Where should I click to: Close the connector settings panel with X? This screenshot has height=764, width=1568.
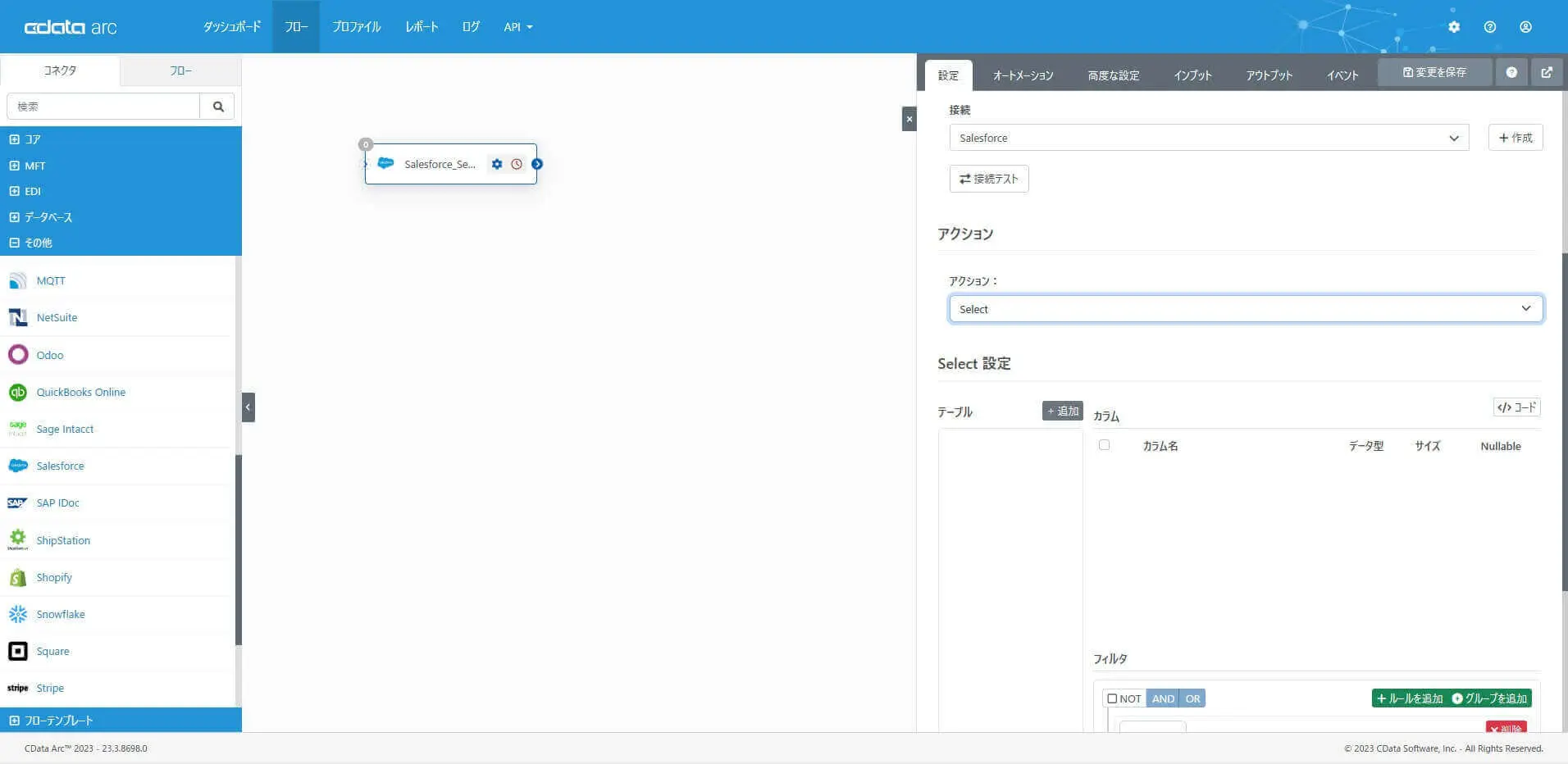(x=909, y=119)
